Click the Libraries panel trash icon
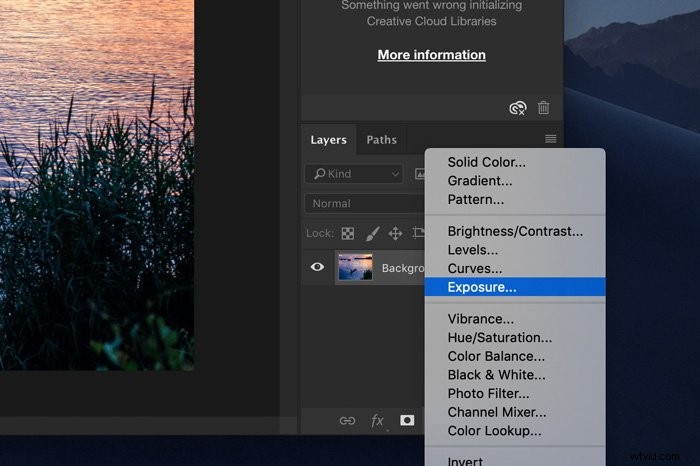The height and width of the screenshot is (466, 700). click(543, 108)
